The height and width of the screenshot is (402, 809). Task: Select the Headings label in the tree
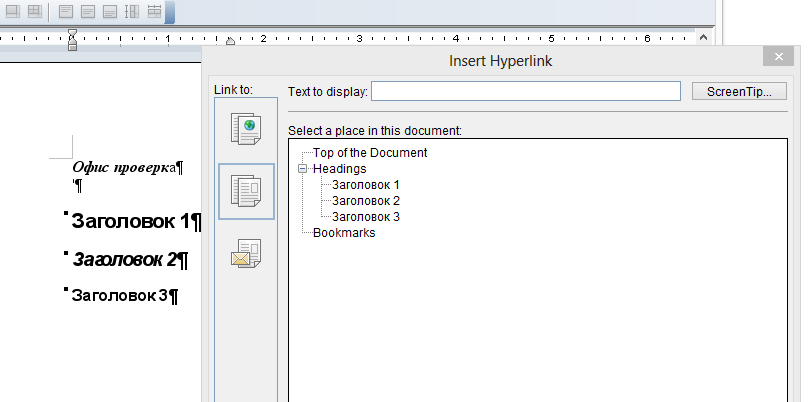point(339,169)
